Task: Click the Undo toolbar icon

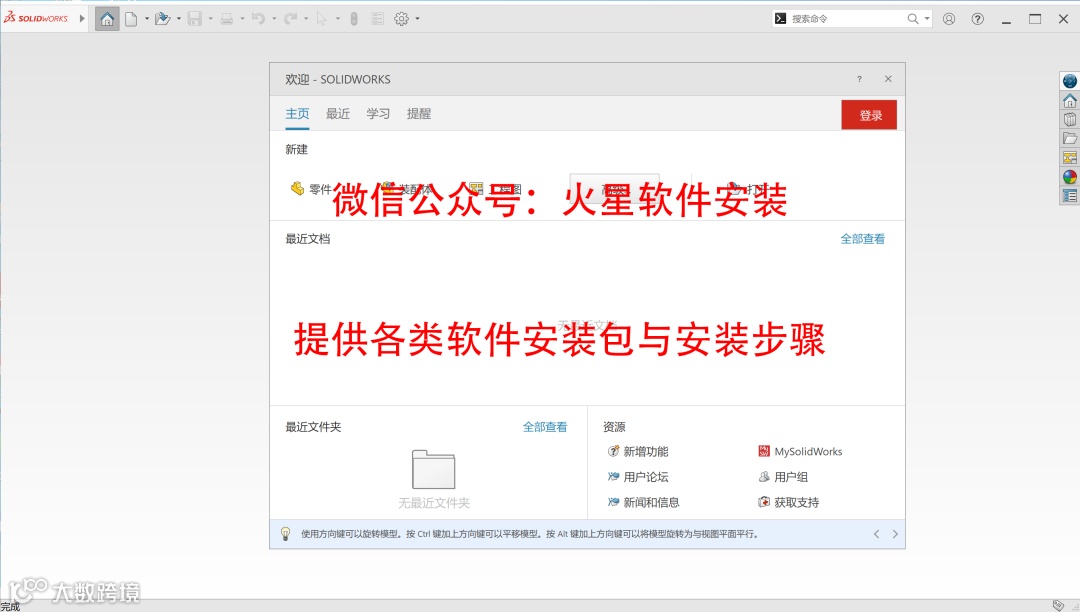Action: (258, 19)
